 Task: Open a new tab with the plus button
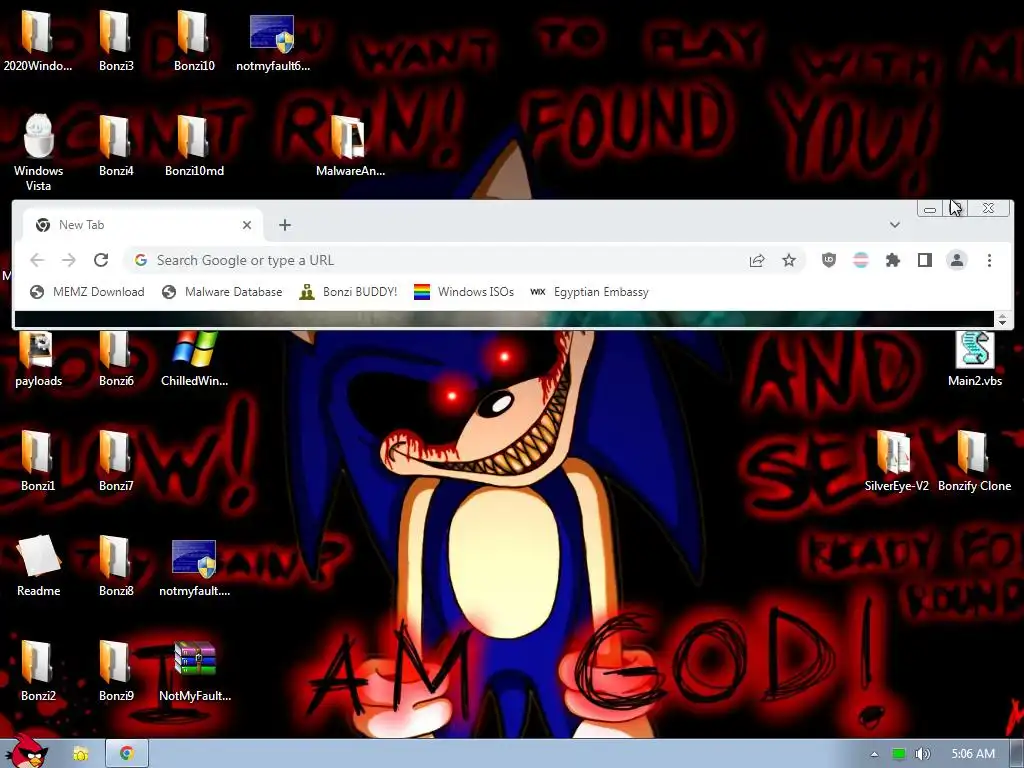[285, 225]
